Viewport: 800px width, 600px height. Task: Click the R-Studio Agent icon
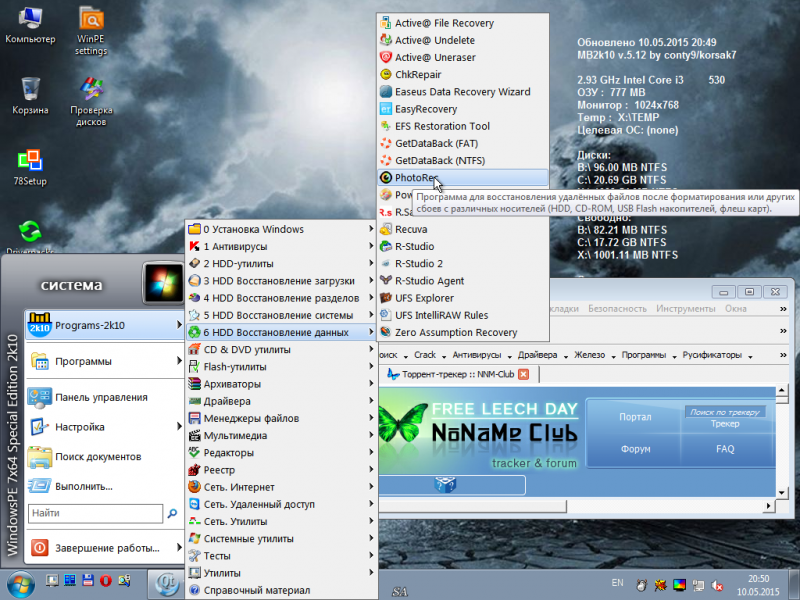(x=386, y=281)
